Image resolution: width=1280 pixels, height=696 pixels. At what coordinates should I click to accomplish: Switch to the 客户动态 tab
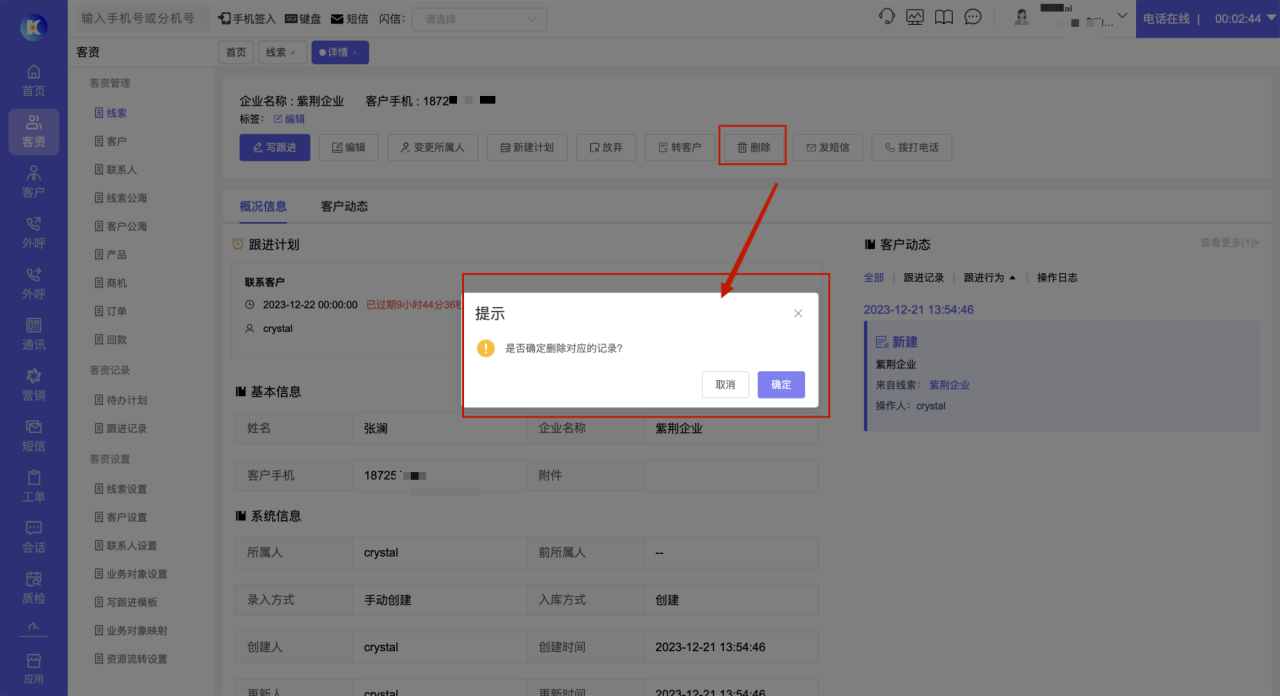click(344, 207)
